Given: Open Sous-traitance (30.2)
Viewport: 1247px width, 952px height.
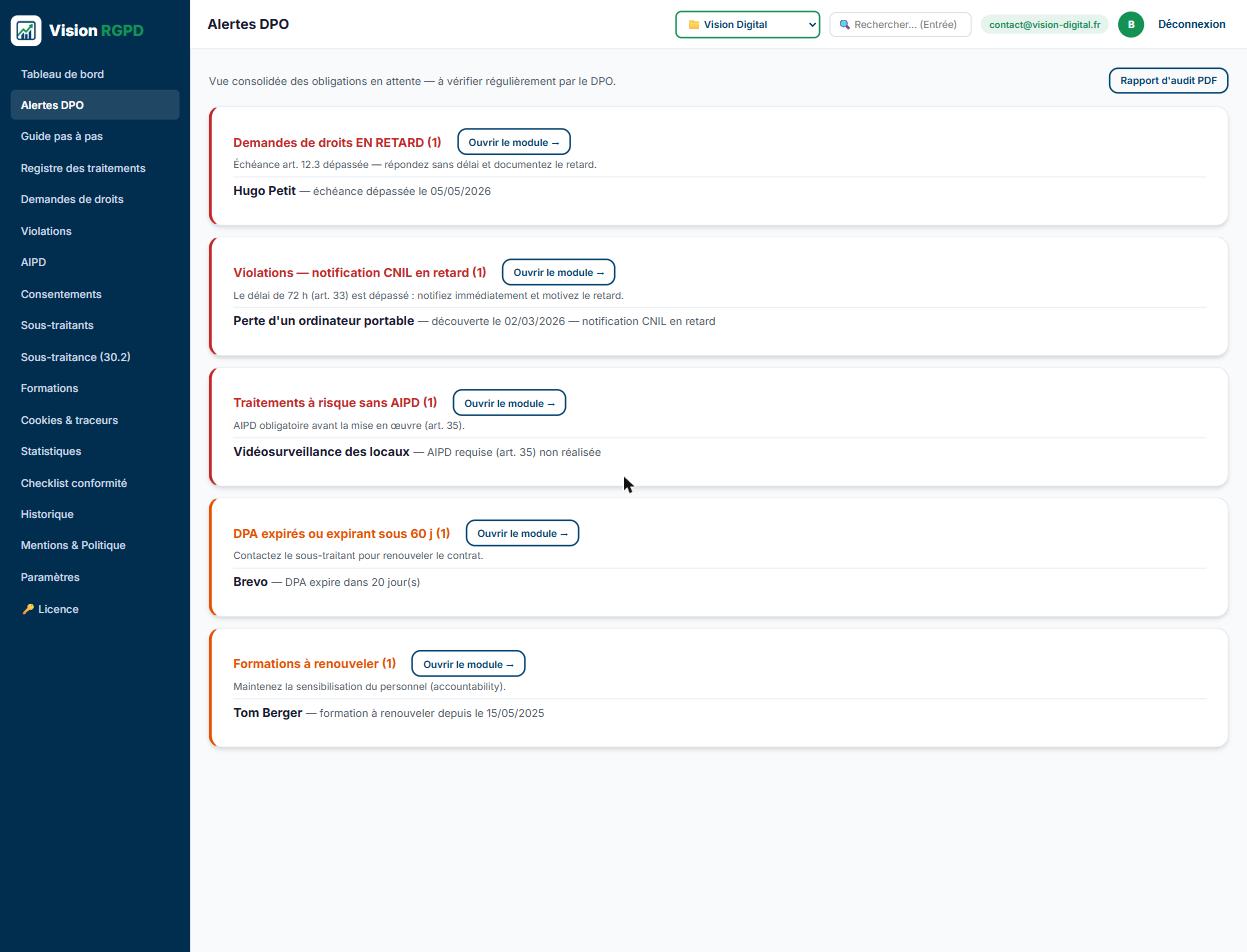Looking at the screenshot, I should [95, 357].
